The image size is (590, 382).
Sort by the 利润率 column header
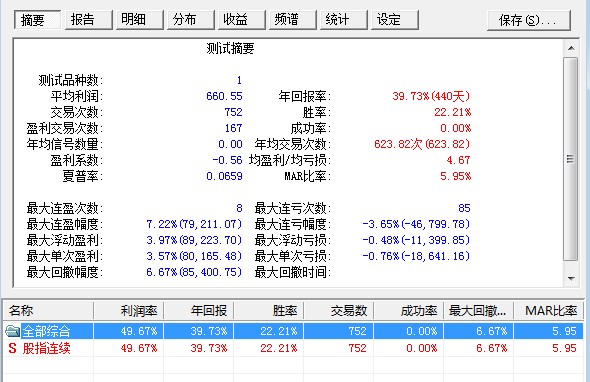coord(129,310)
